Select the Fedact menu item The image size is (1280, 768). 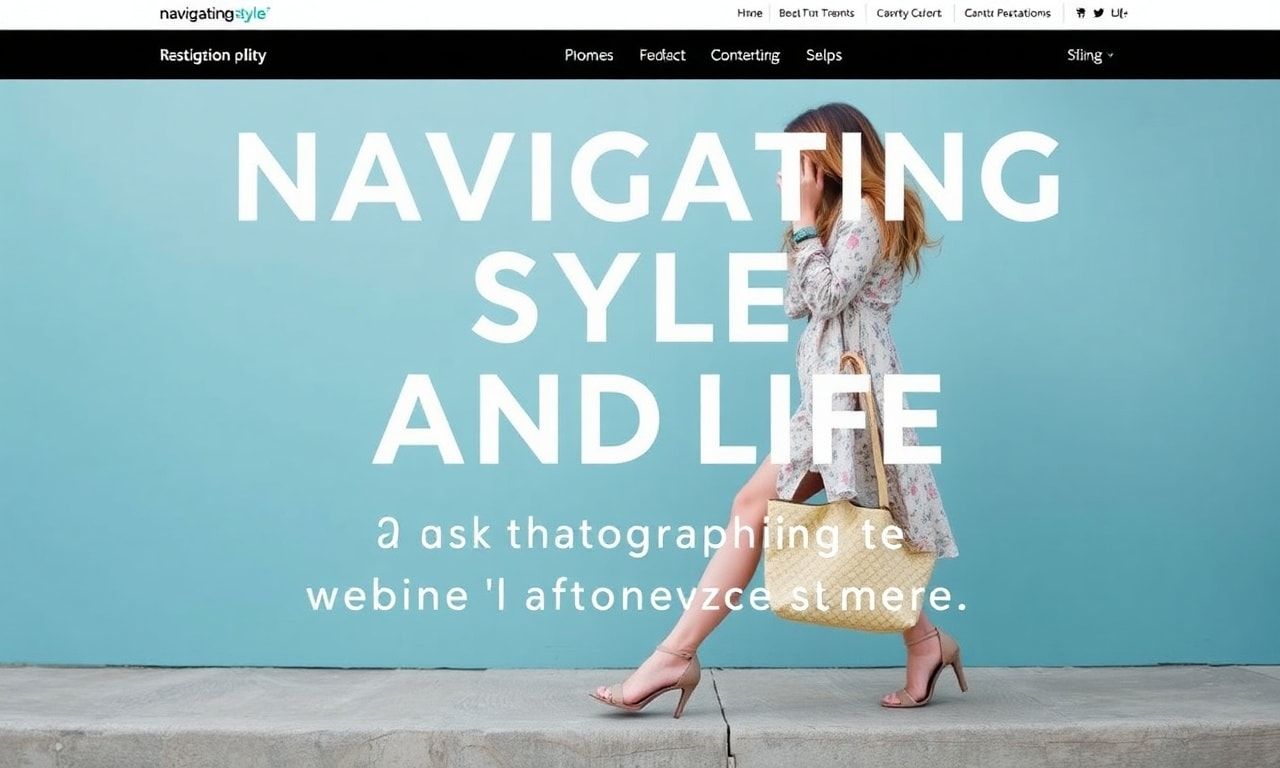(x=662, y=55)
